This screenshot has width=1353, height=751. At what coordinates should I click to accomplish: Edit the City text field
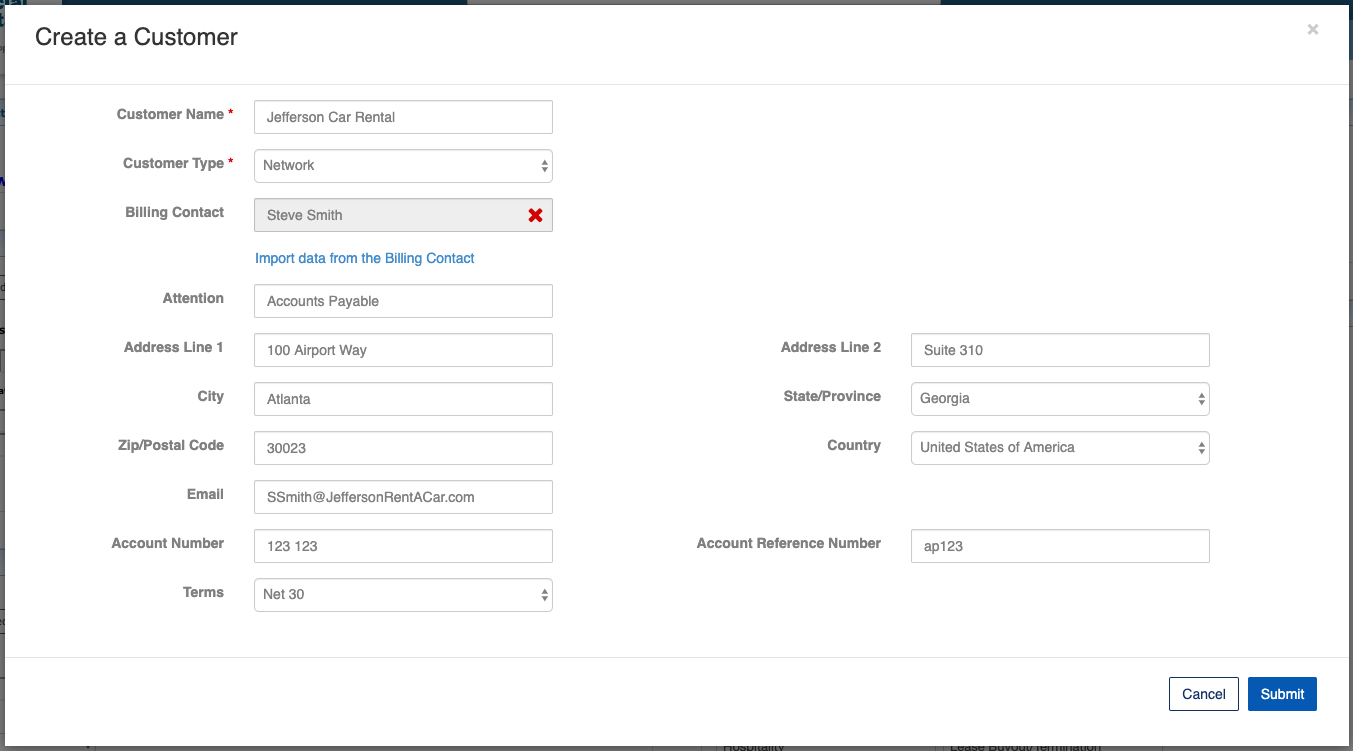pos(403,399)
